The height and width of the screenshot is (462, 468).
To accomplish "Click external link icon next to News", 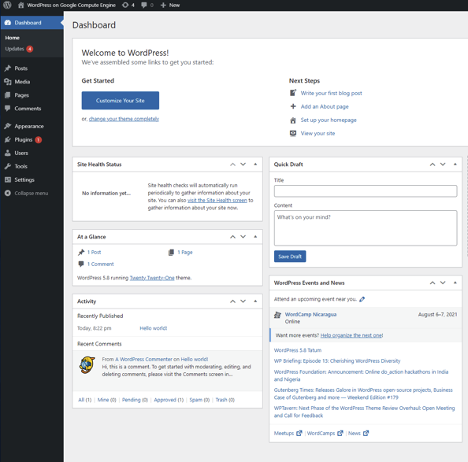I will (x=366, y=433).
